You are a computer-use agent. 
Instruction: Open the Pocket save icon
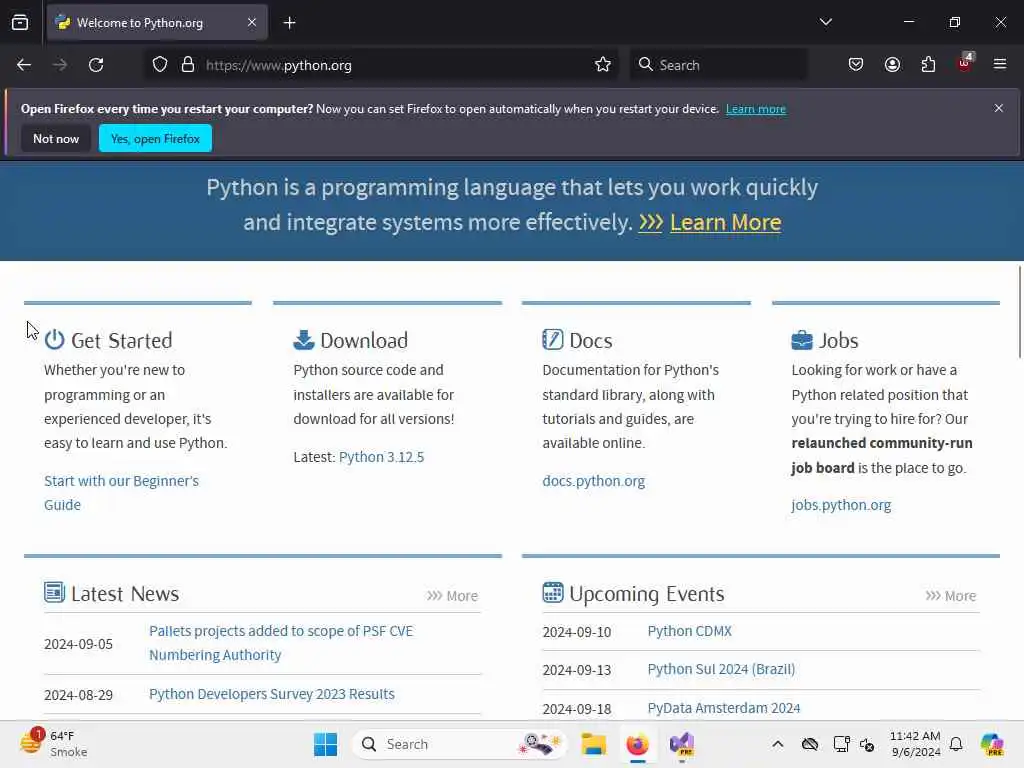(x=856, y=65)
